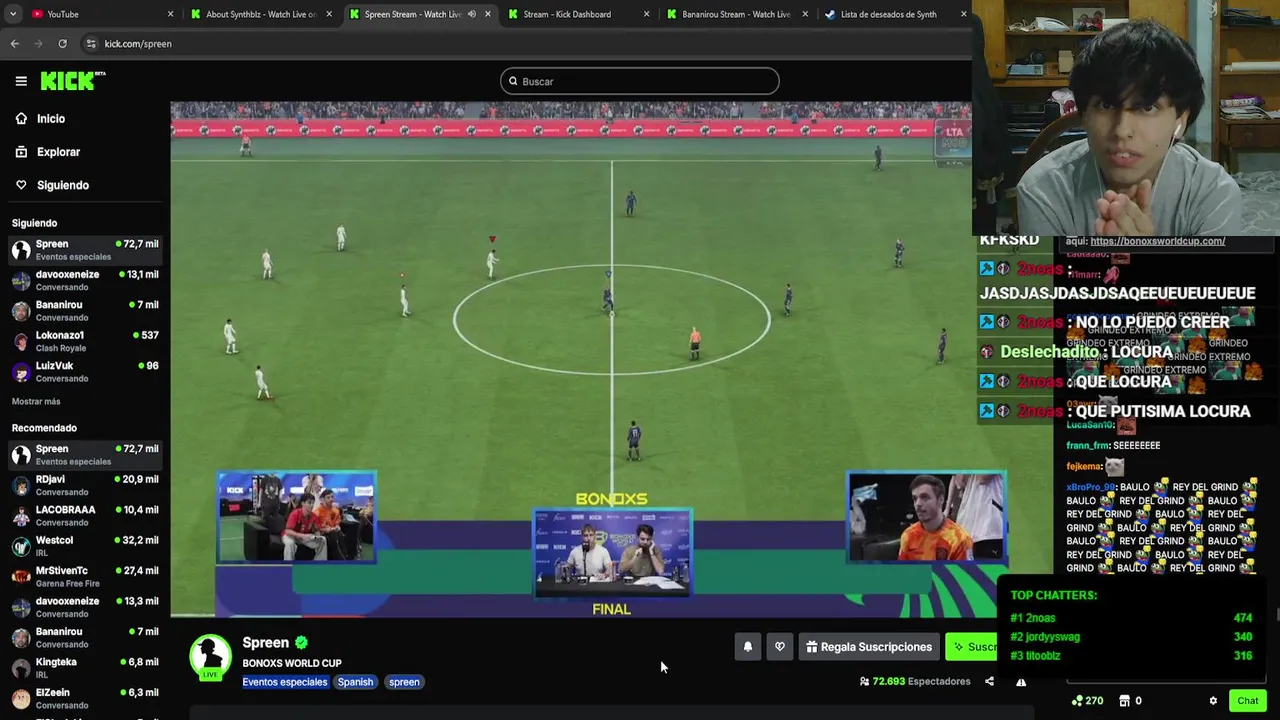
Task: Click the KICK logo
Action: [73, 81]
